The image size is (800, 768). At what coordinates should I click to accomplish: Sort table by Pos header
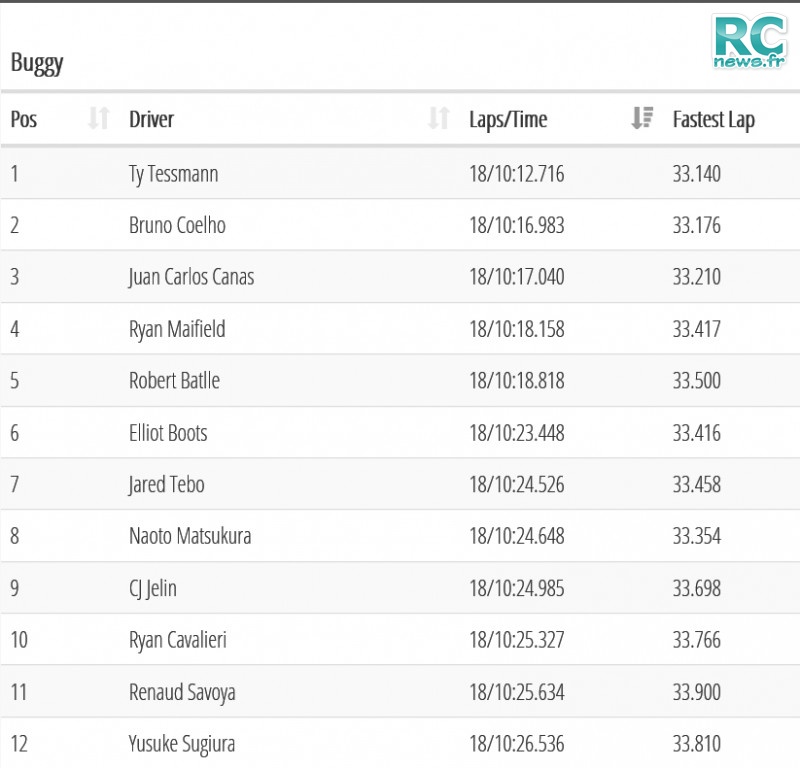24,119
